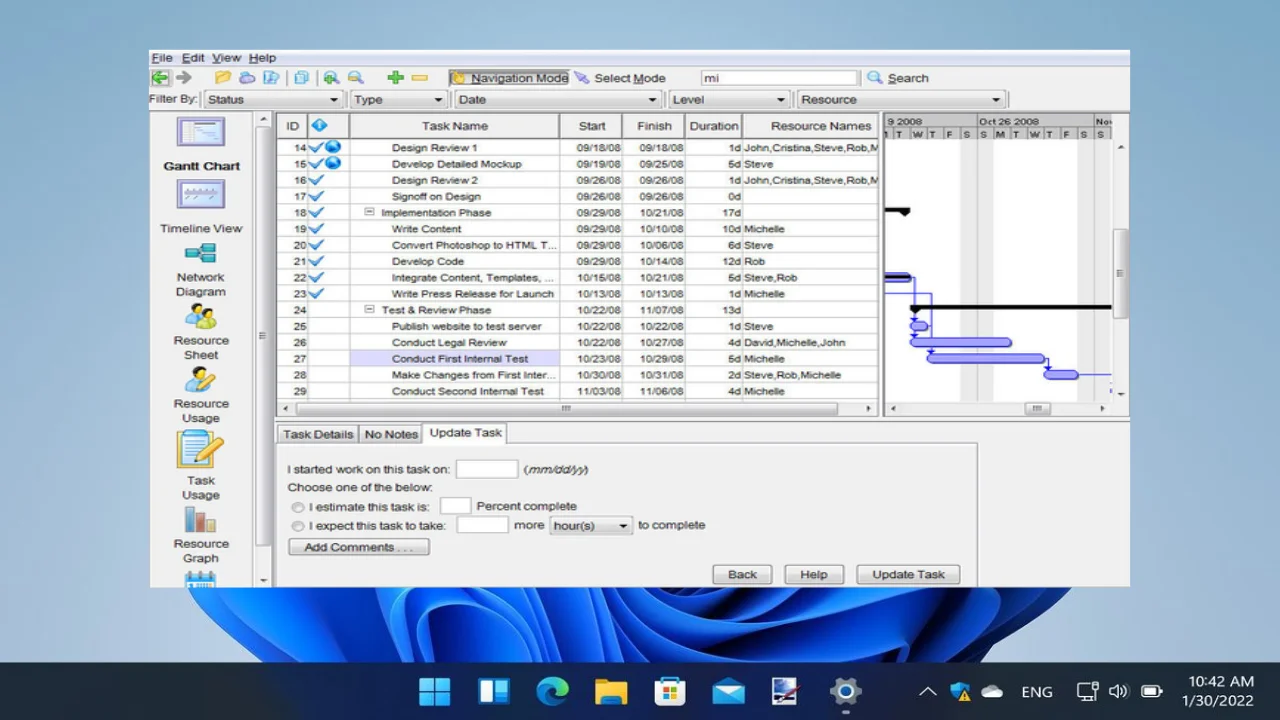The width and height of the screenshot is (1280, 720).
Task: Click the blue cloud toolbar icon
Action: [247, 78]
